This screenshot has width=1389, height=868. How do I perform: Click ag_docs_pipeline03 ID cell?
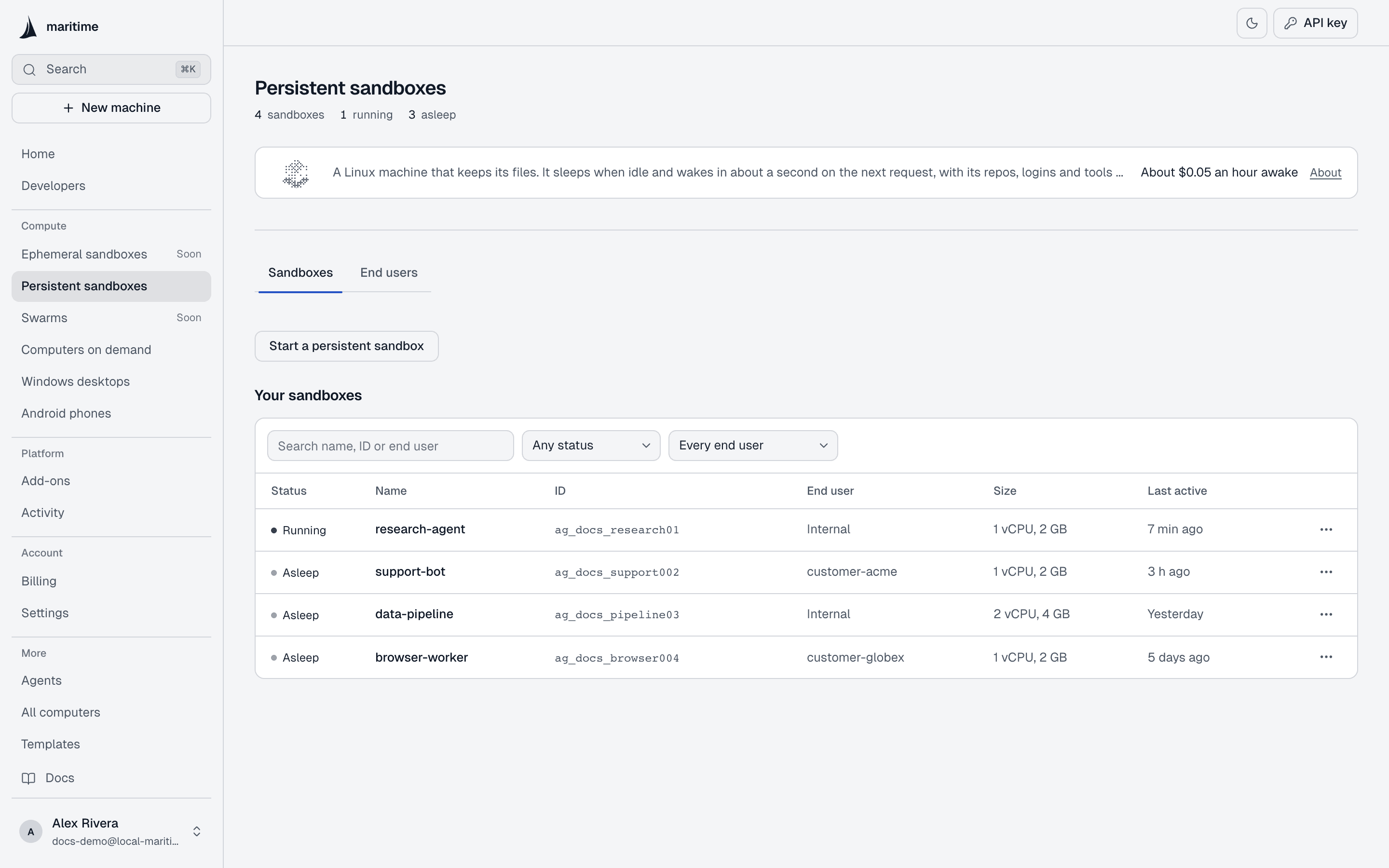(x=616, y=615)
